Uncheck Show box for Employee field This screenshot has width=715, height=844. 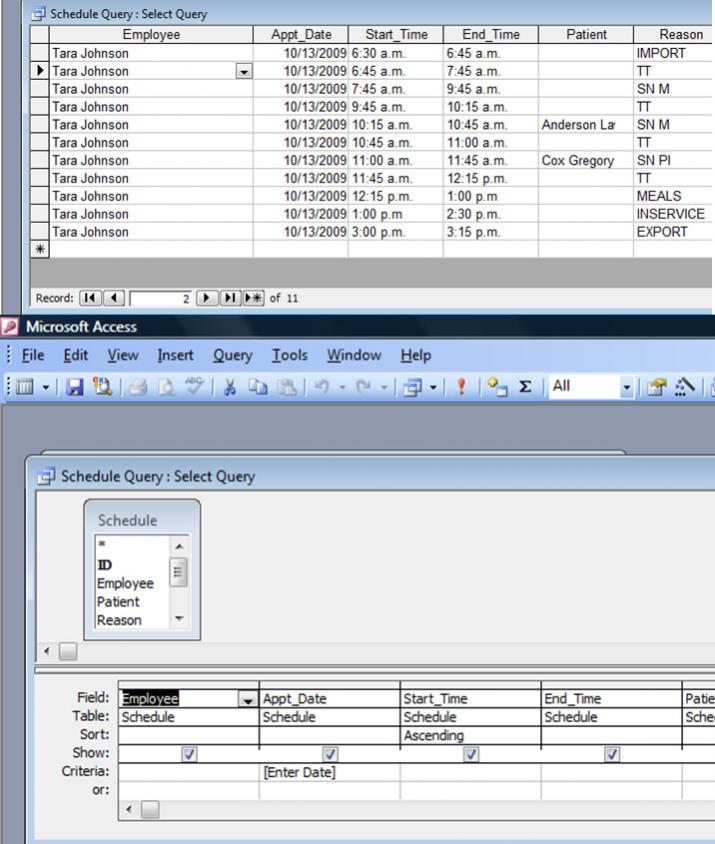coord(189,754)
